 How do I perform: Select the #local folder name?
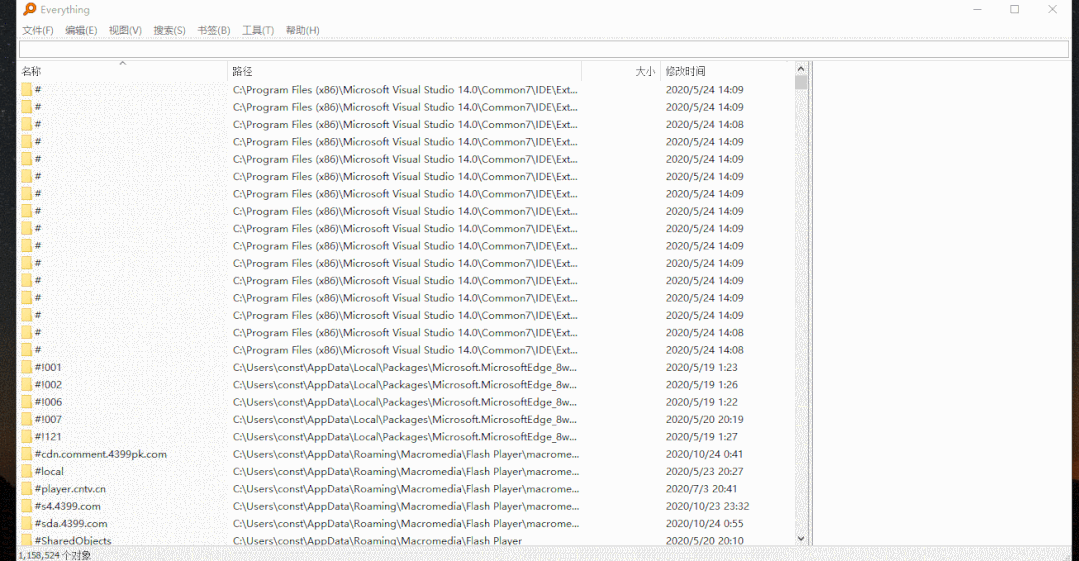(49, 472)
